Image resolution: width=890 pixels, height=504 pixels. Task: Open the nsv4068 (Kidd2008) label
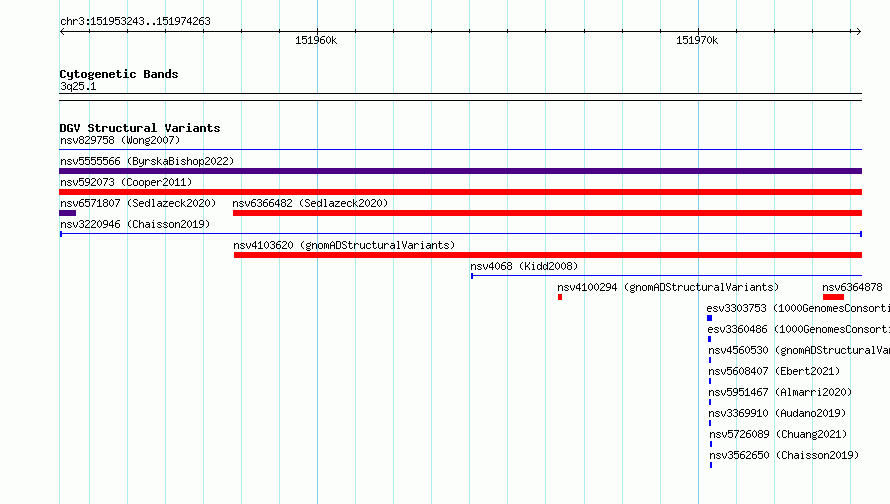point(524,266)
